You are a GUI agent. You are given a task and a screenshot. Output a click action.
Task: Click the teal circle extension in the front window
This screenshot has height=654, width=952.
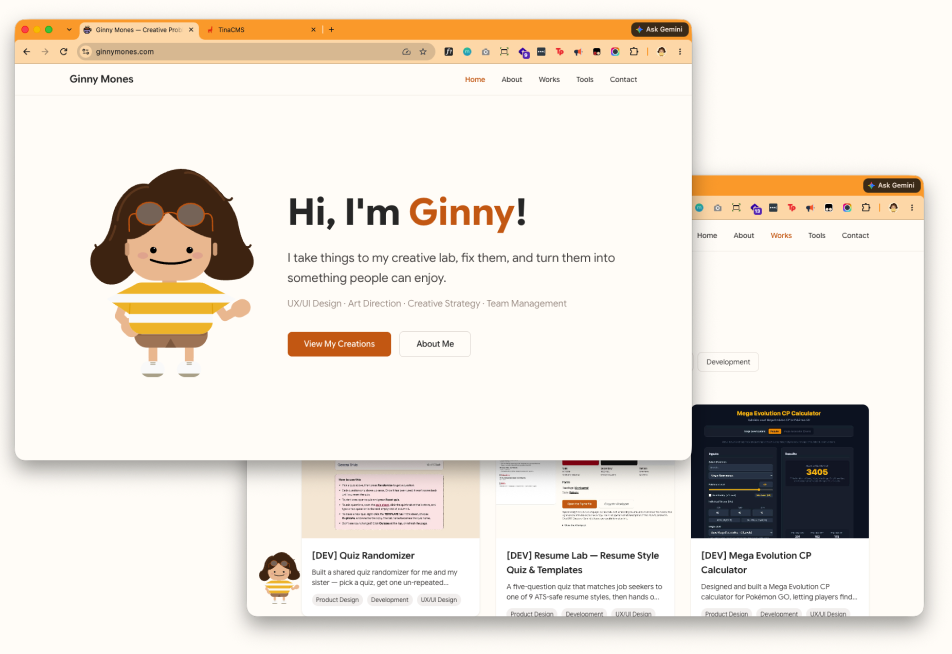(467, 52)
